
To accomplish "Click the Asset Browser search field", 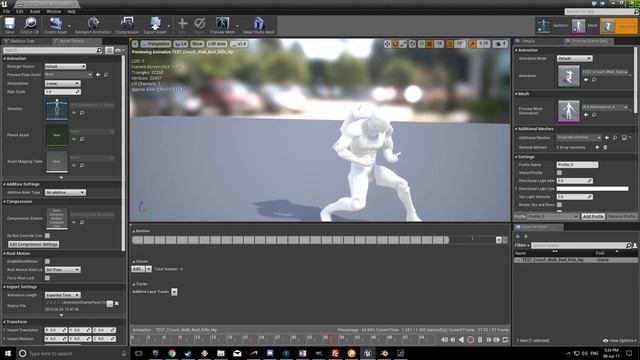I will point(581,245).
